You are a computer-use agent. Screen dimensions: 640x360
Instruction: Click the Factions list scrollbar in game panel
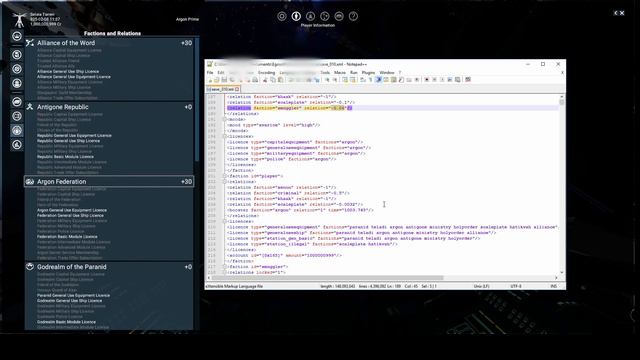point(197,100)
